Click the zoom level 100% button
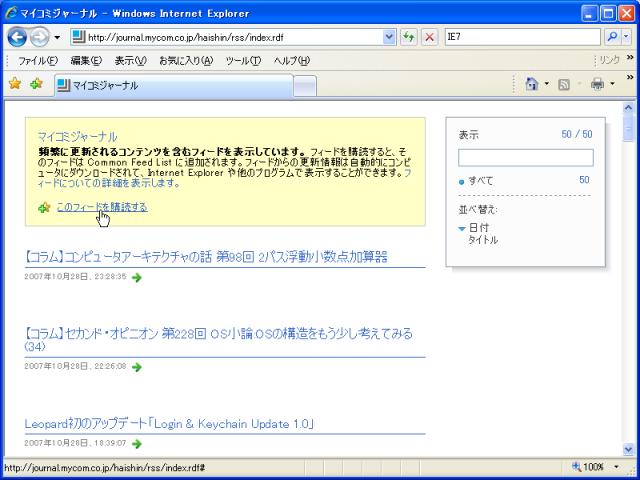This screenshot has height=480, width=640. pyautogui.click(x=588, y=467)
